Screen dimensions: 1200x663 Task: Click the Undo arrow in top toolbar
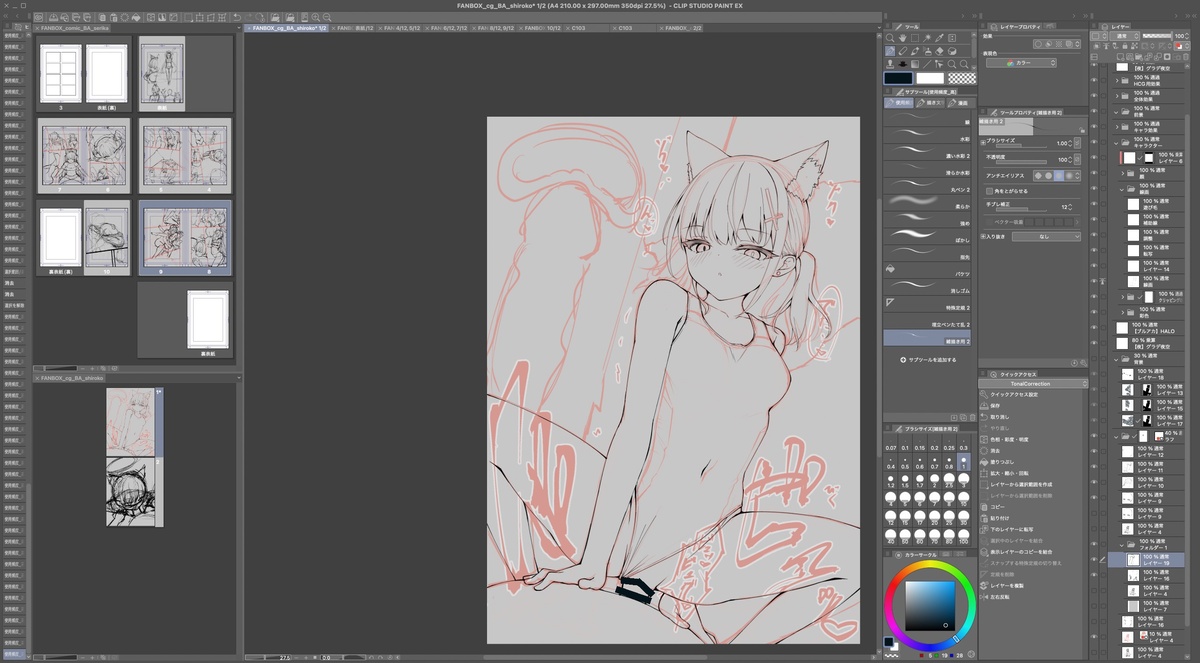coord(236,17)
